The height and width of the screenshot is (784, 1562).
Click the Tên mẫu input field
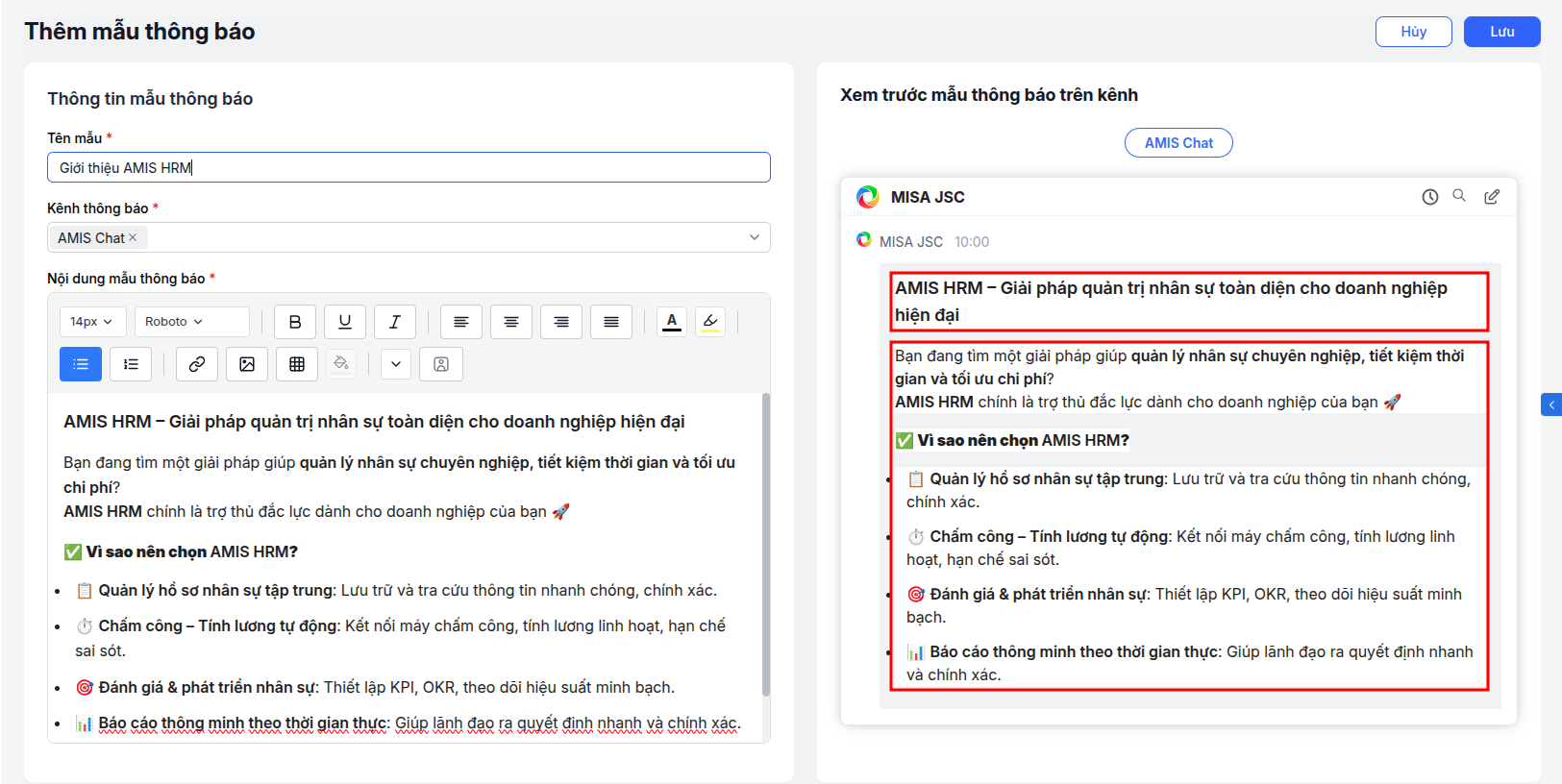409,167
